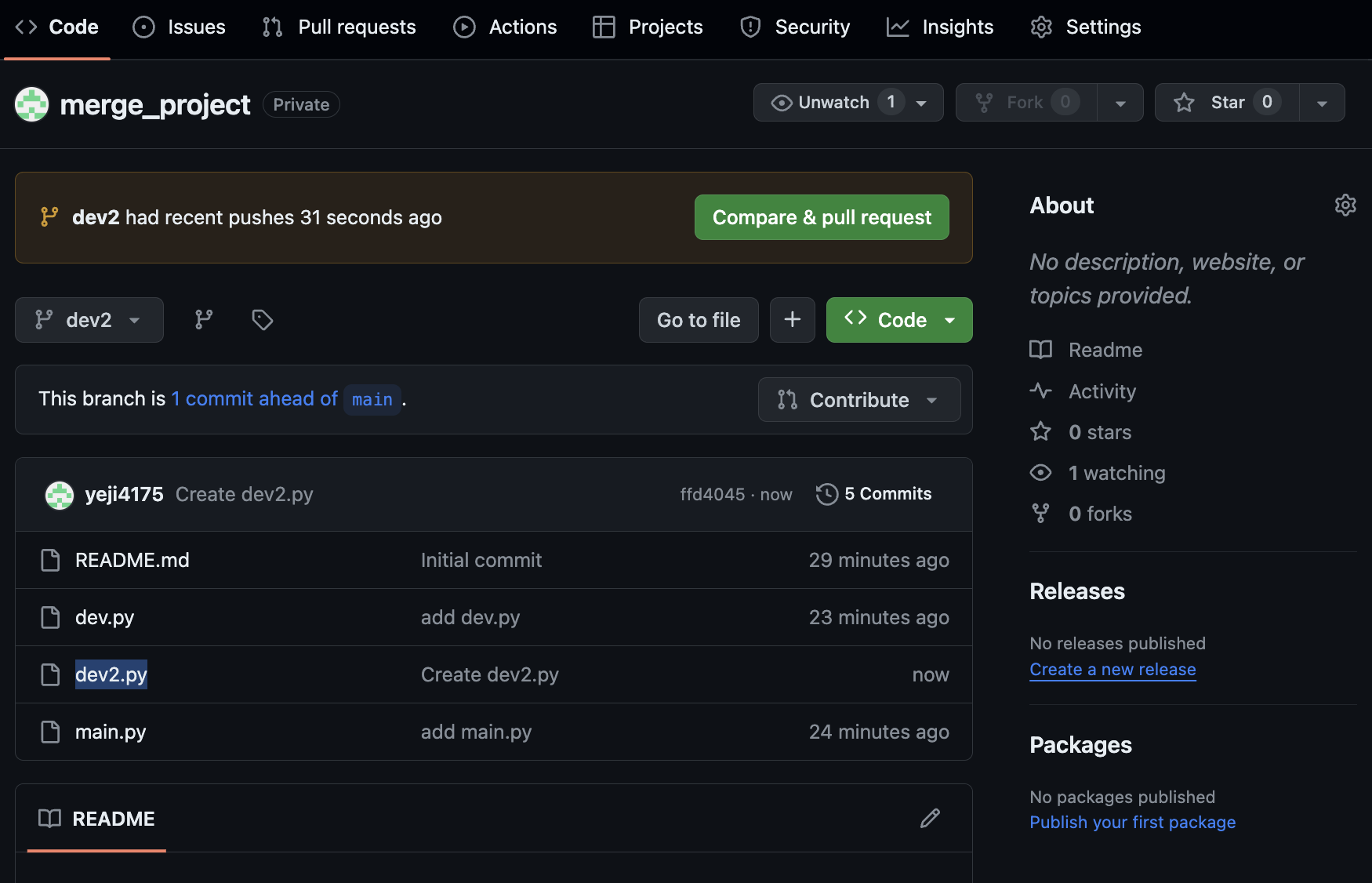Open the Actions tab
This screenshot has height=883, width=1372.
506,27
